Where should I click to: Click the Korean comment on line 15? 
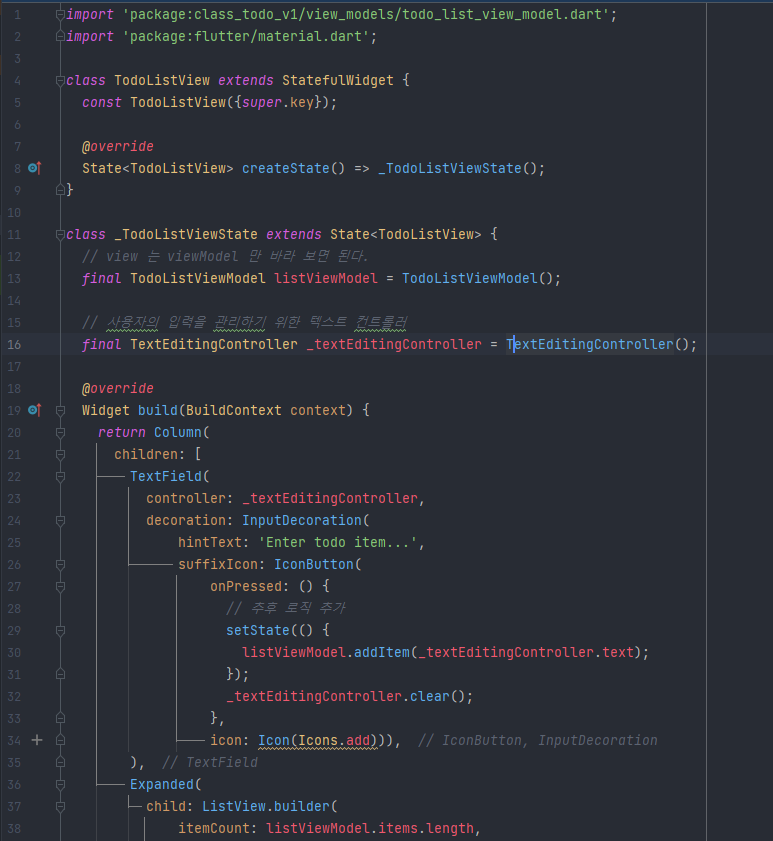[245, 322]
